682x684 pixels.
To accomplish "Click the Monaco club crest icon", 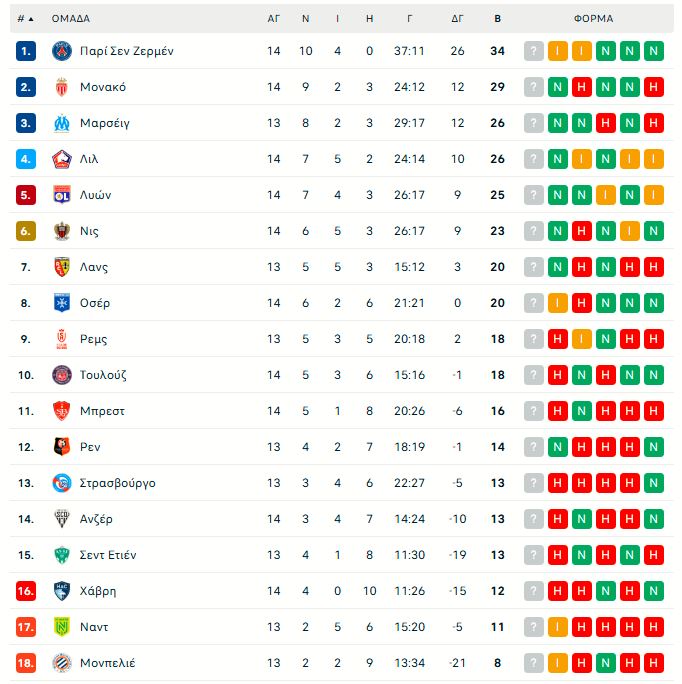I will [62, 87].
